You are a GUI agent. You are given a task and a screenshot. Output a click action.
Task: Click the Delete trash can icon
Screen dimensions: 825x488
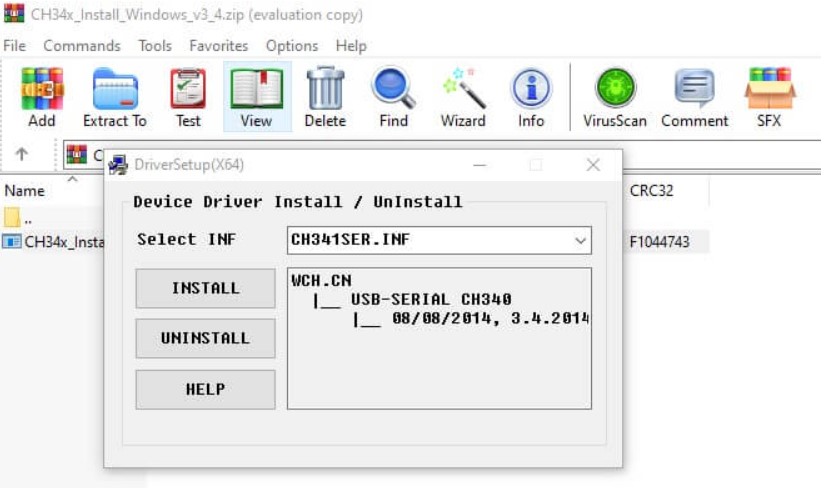[325, 97]
